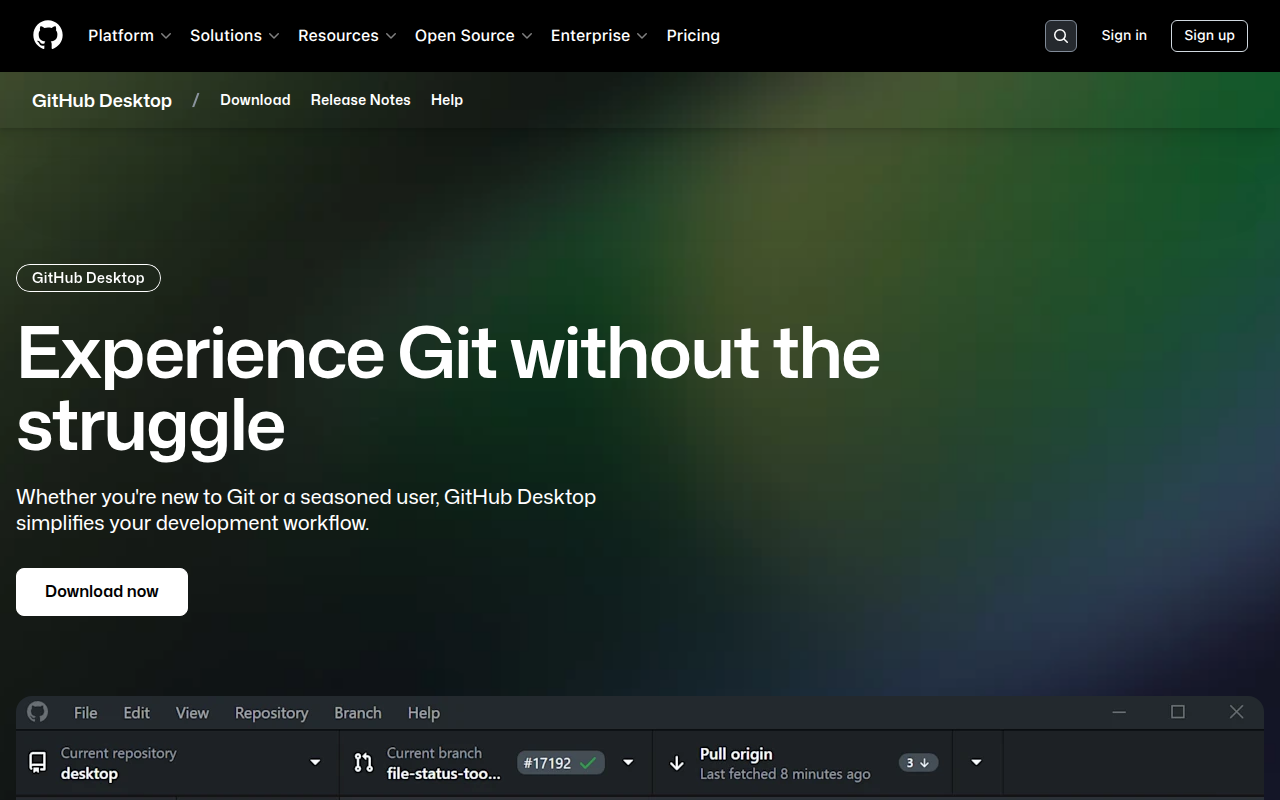Open the File menu in app
Screen dimensions: 1280x800
(86, 713)
